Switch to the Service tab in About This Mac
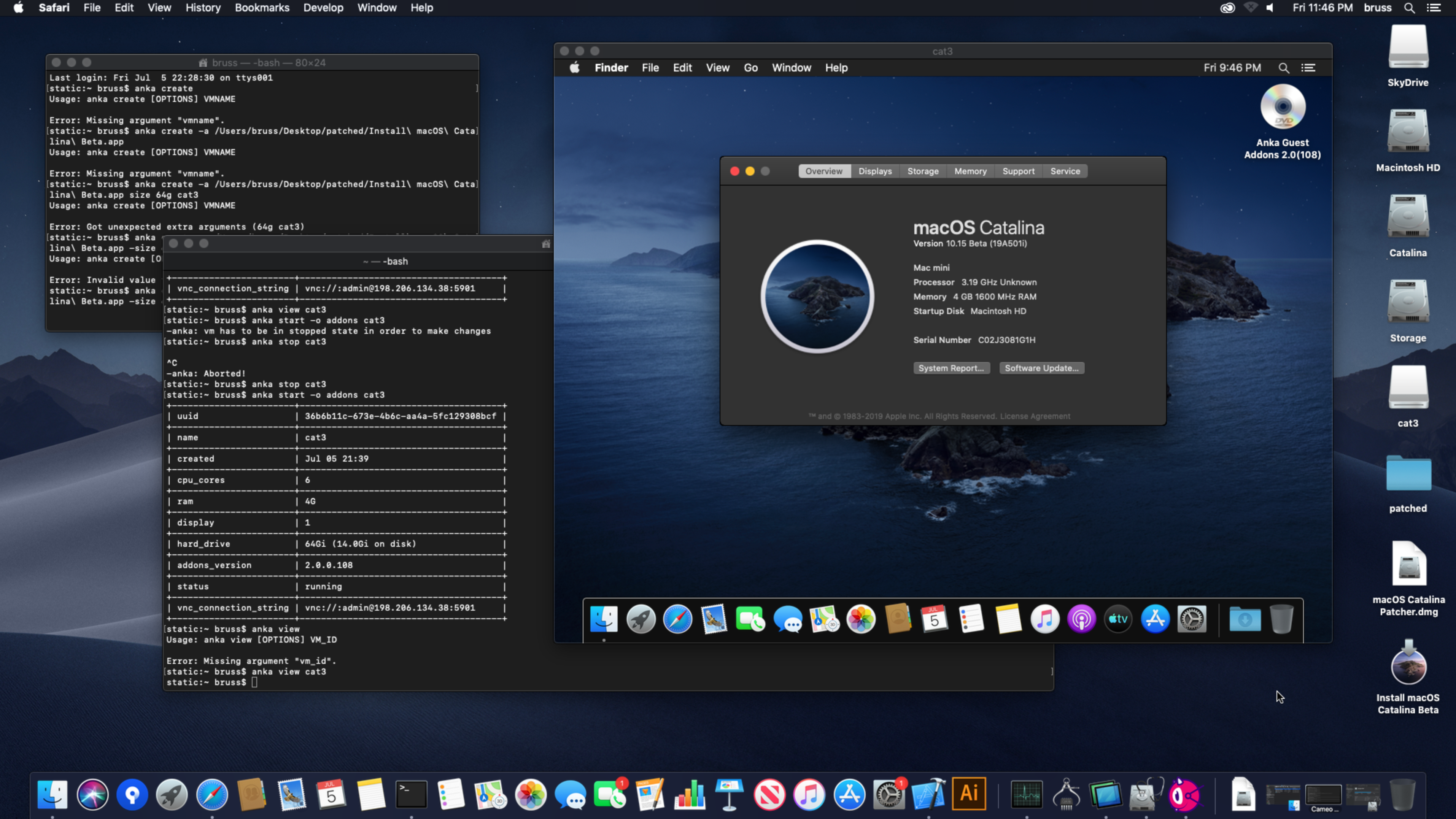Screen dimensions: 1456x819 tap(1065, 171)
